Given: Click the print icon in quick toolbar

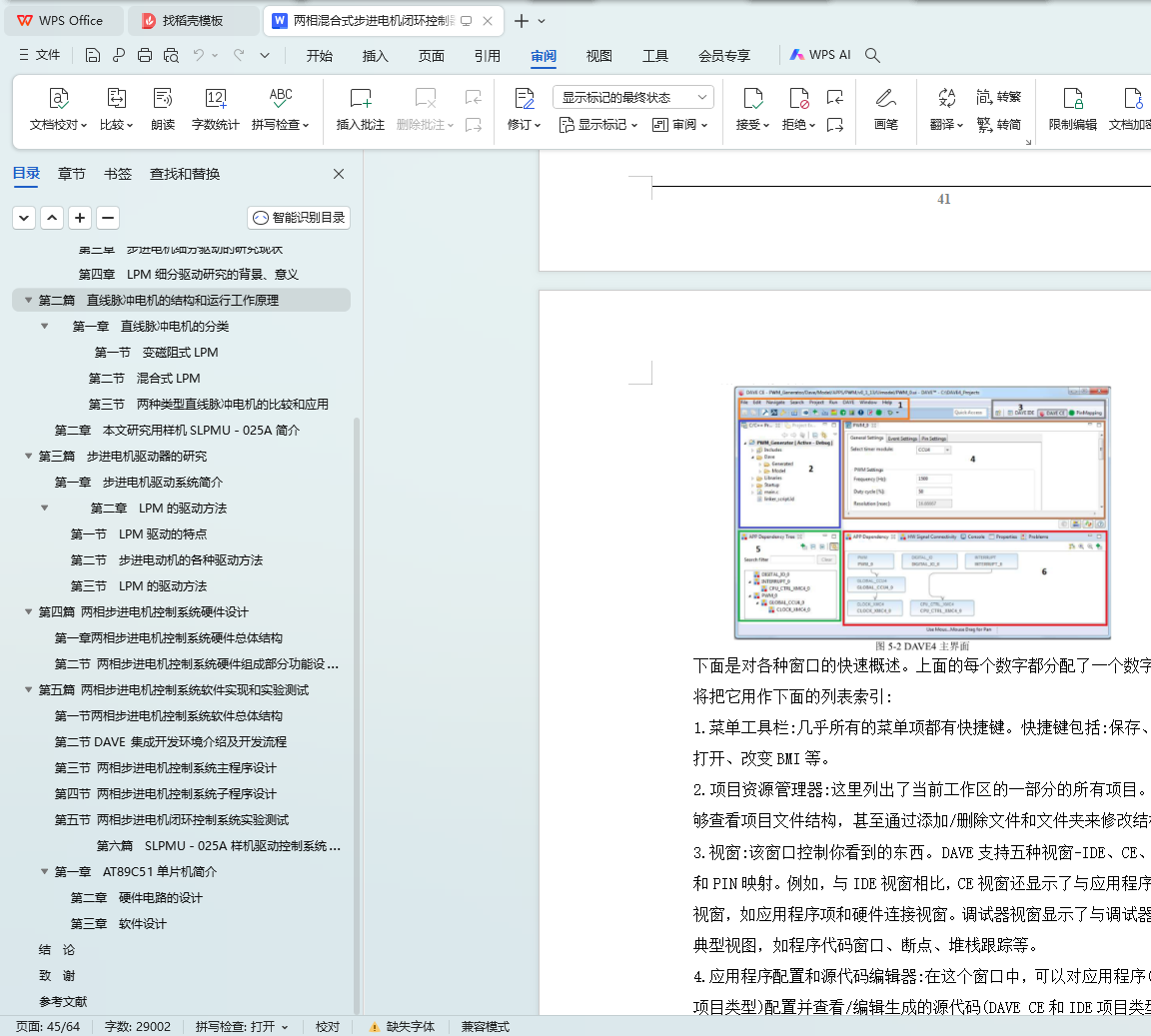Looking at the screenshot, I should (145, 55).
